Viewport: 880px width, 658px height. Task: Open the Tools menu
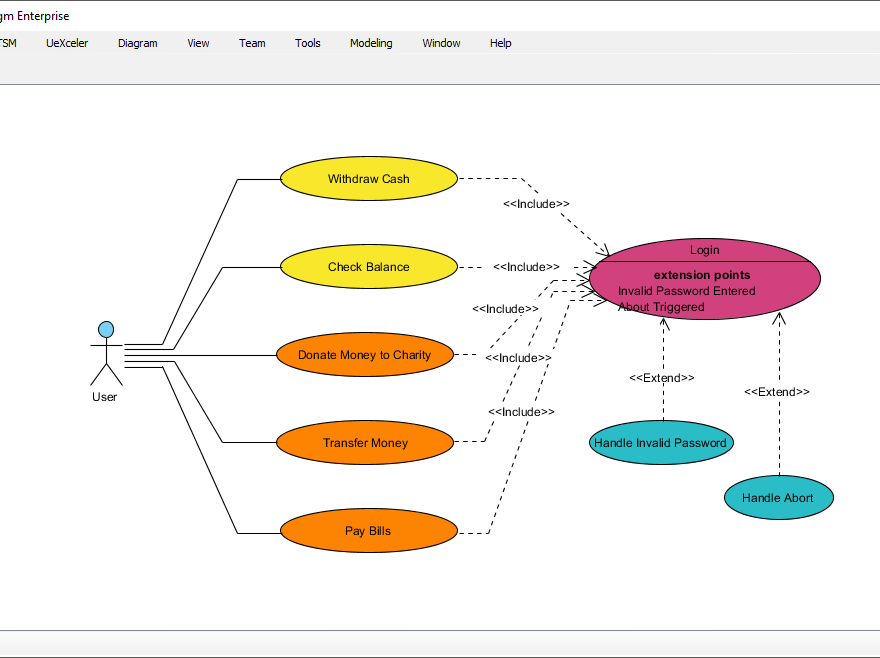click(x=307, y=43)
